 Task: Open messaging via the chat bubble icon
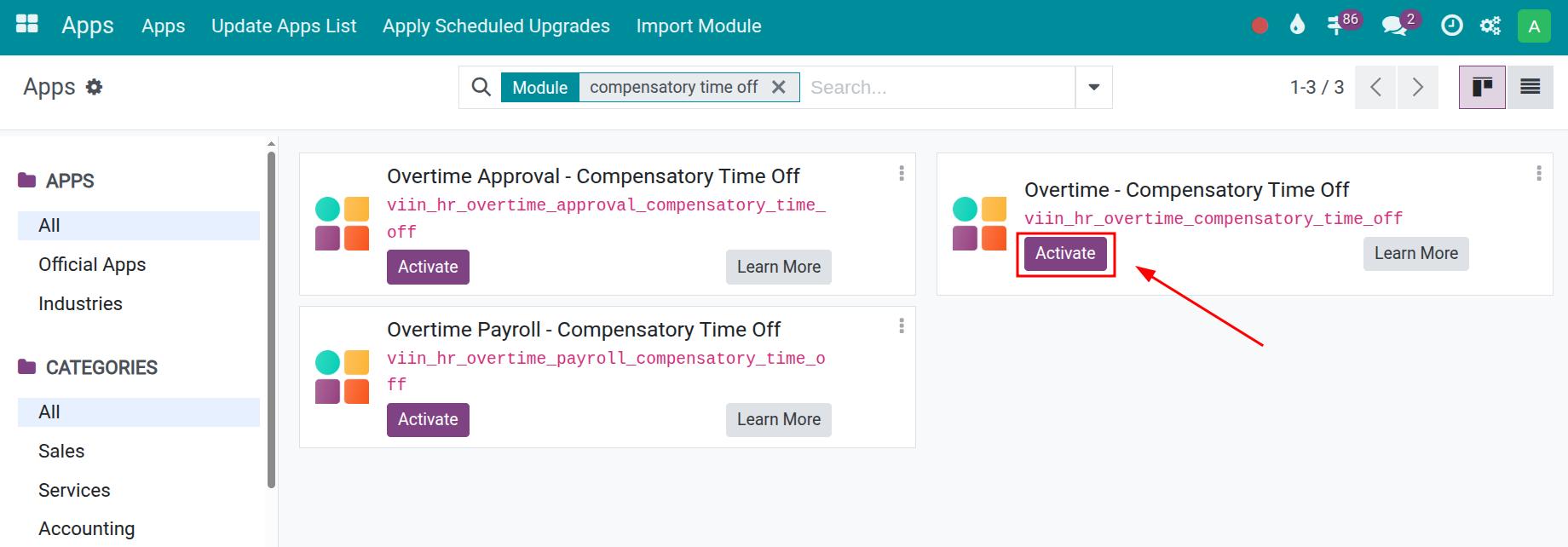pyautogui.click(x=1396, y=26)
